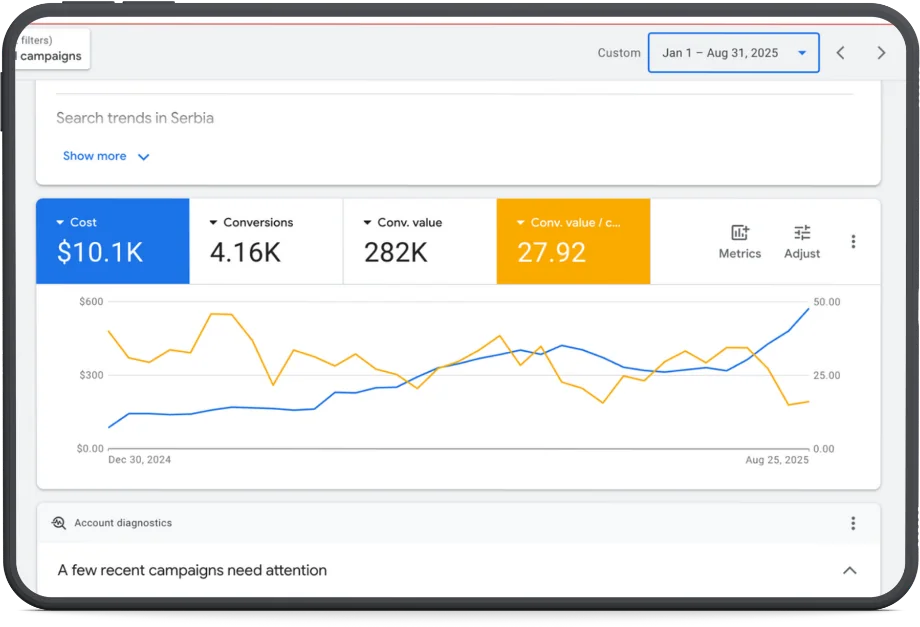The height and width of the screenshot is (627, 920).
Task: Select the orange 27.92 scorecard
Action: click(573, 241)
